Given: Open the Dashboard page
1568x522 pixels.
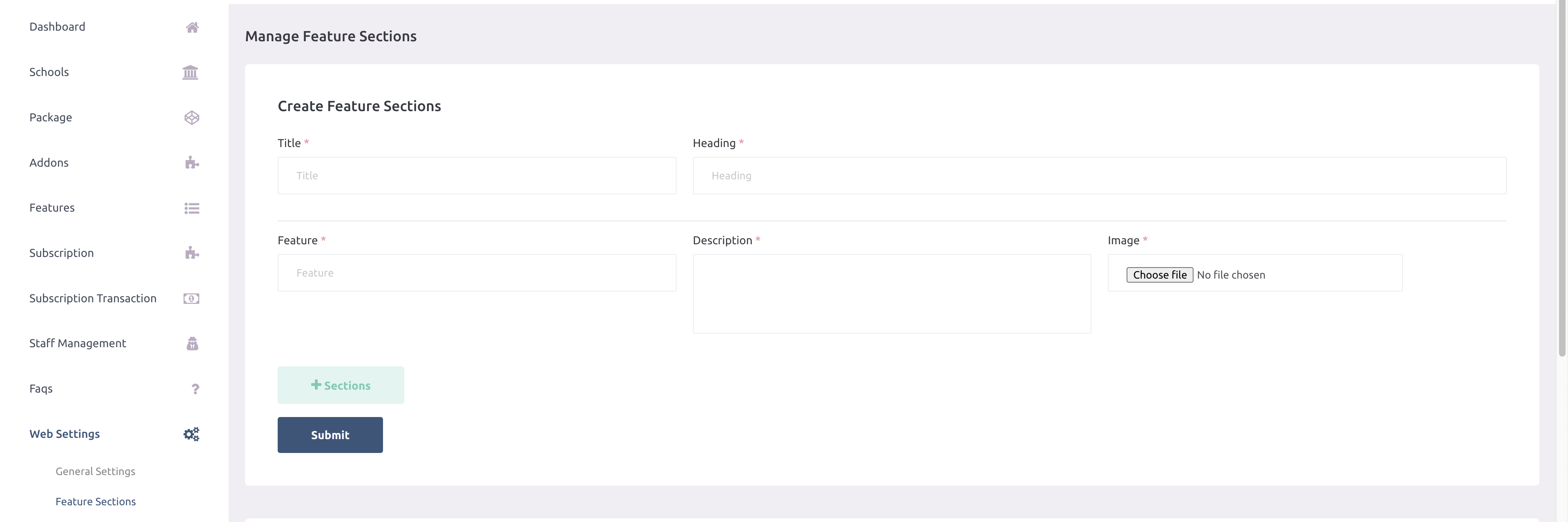Looking at the screenshot, I should click(x=57, y=26).
